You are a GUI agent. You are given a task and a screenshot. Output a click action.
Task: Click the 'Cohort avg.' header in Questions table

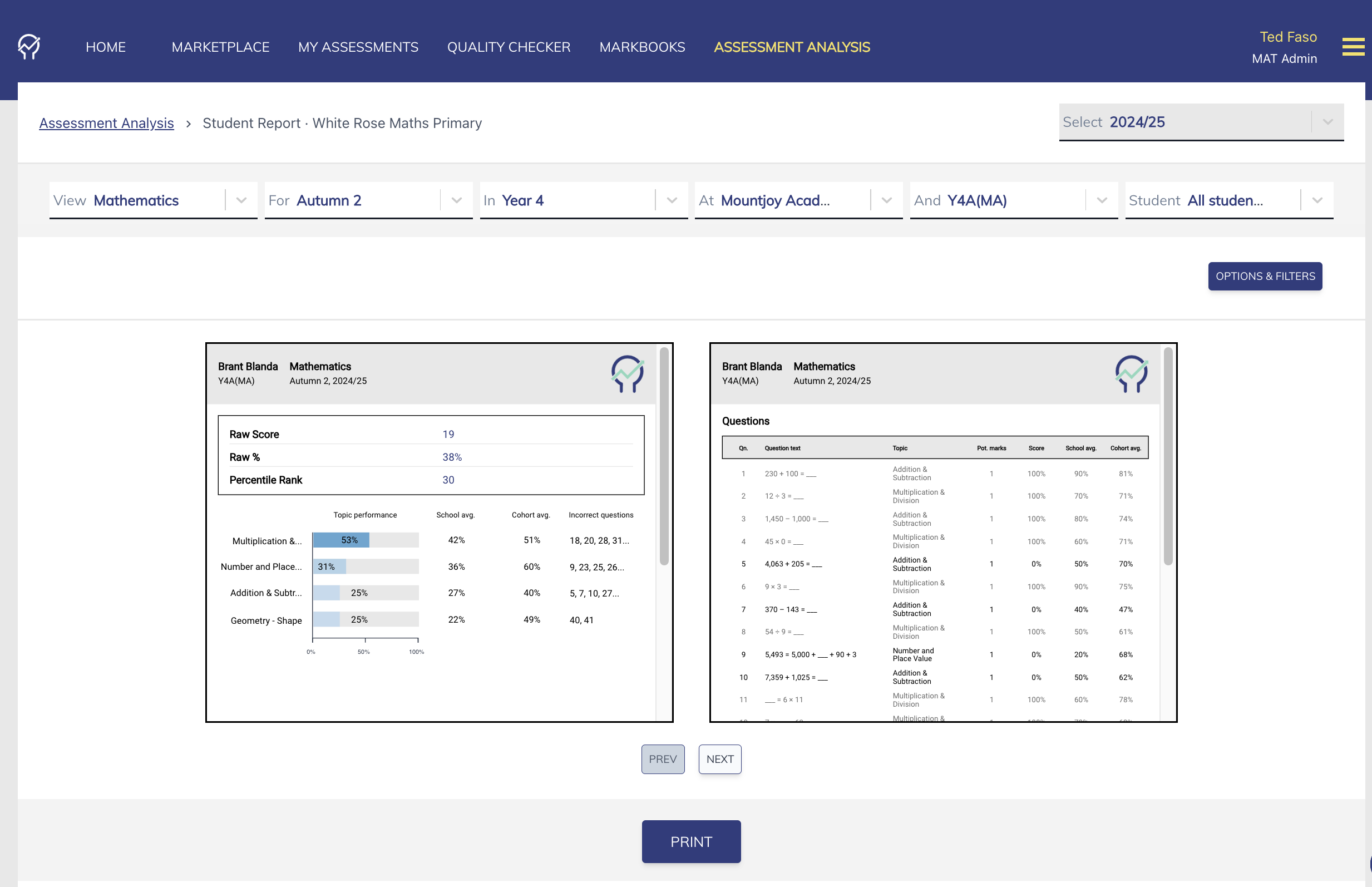[x=1125, y=448]
